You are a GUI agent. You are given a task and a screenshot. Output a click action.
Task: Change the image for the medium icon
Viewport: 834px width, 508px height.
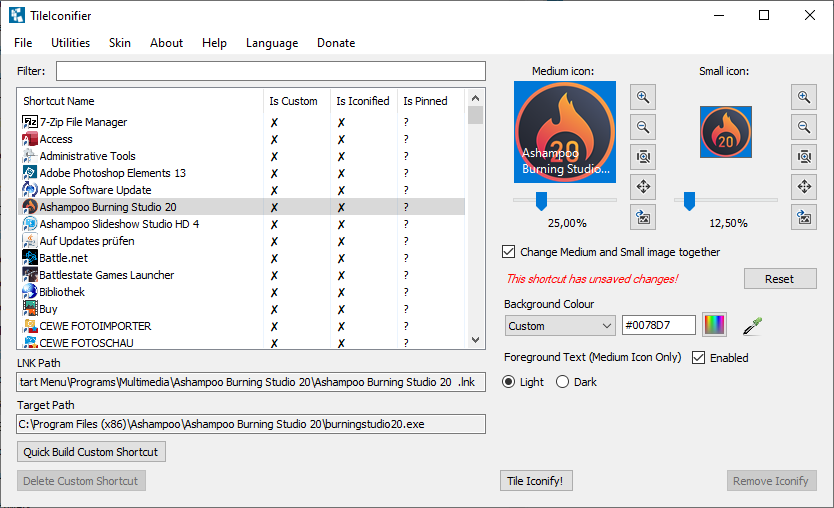click(643, 217)
